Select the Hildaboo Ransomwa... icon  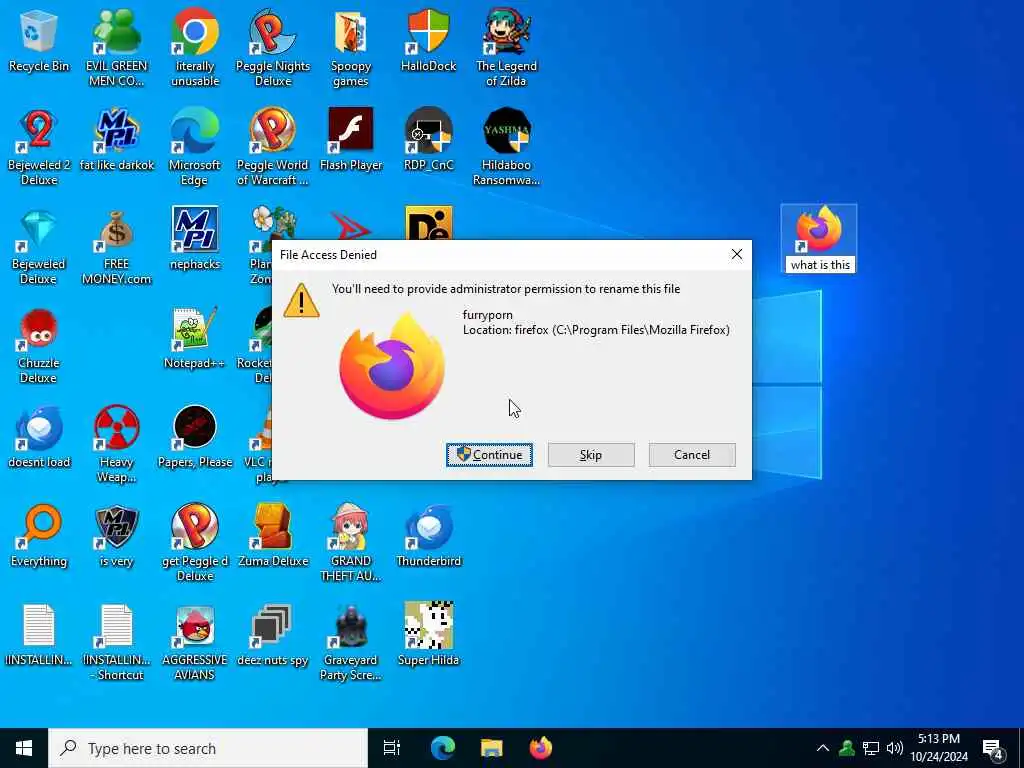(x=506, y=147)
